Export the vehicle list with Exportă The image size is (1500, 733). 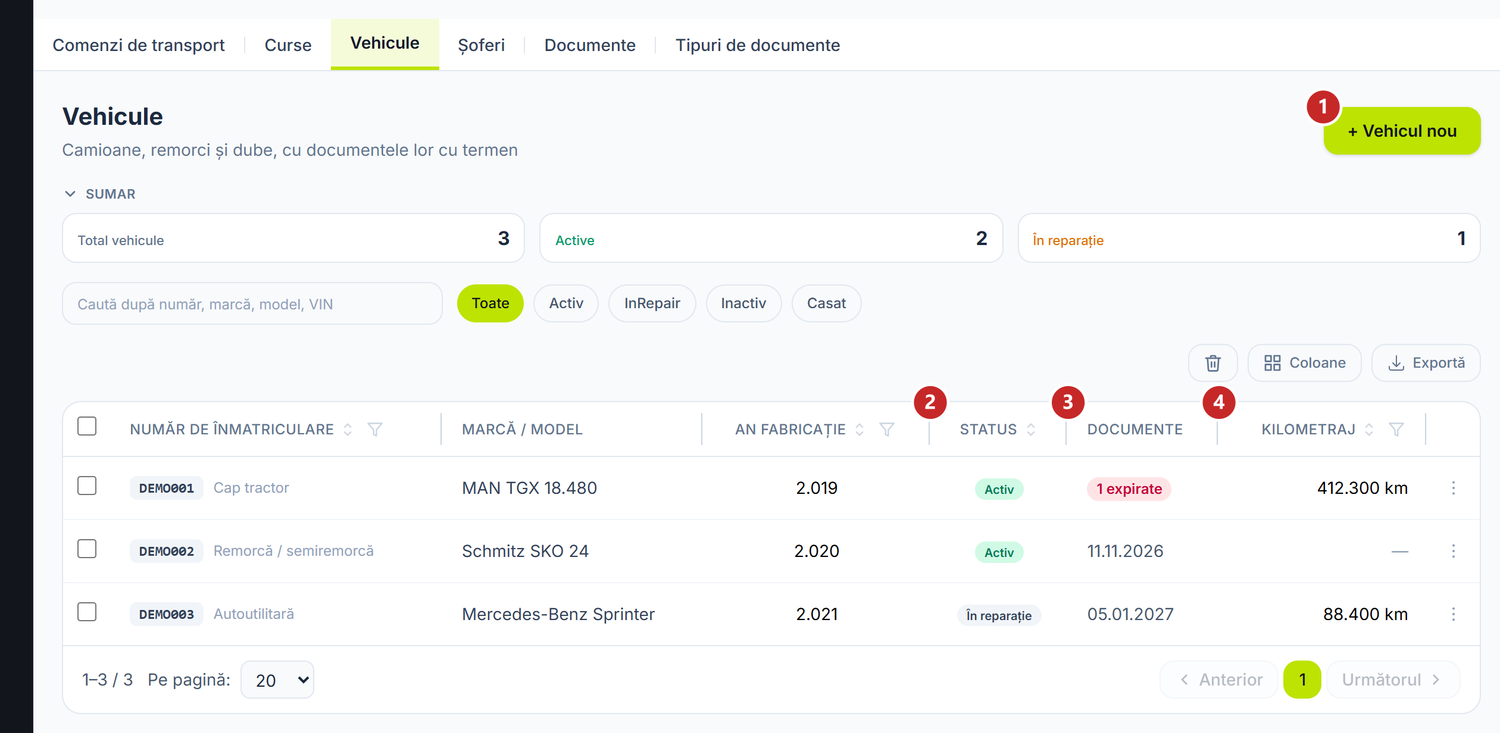1426,363
